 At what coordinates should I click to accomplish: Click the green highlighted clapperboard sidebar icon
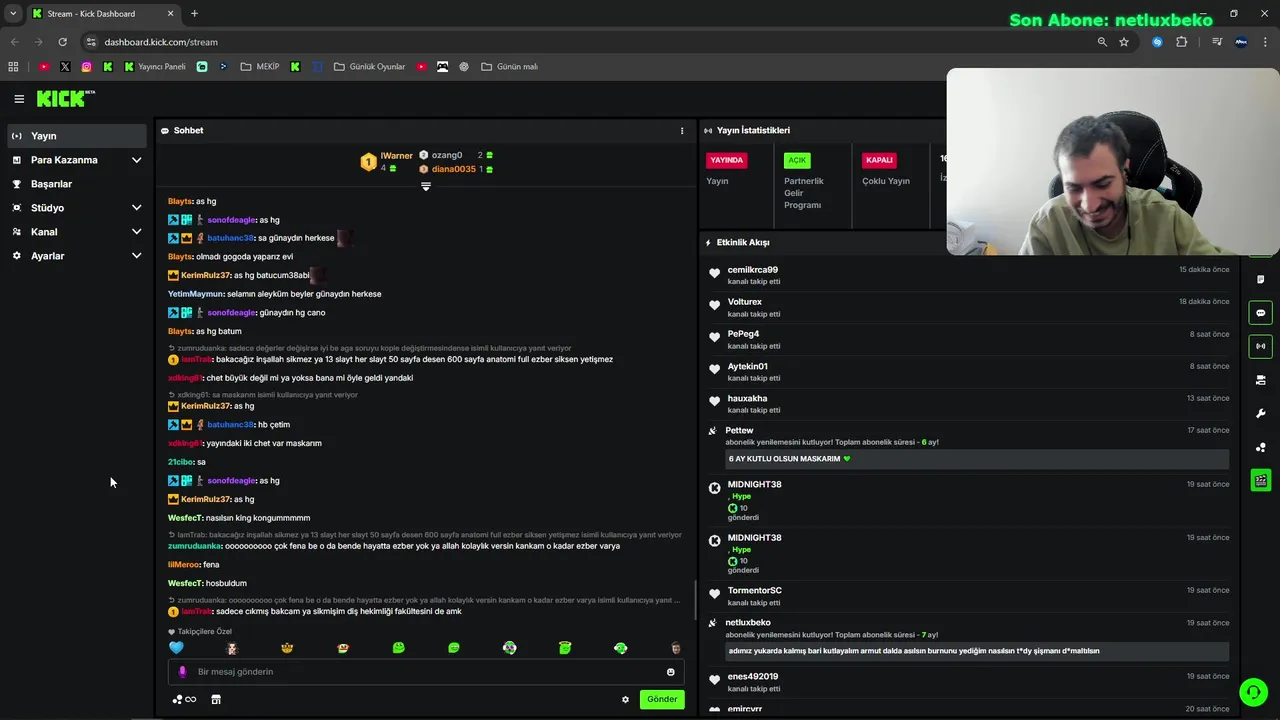1261,481
